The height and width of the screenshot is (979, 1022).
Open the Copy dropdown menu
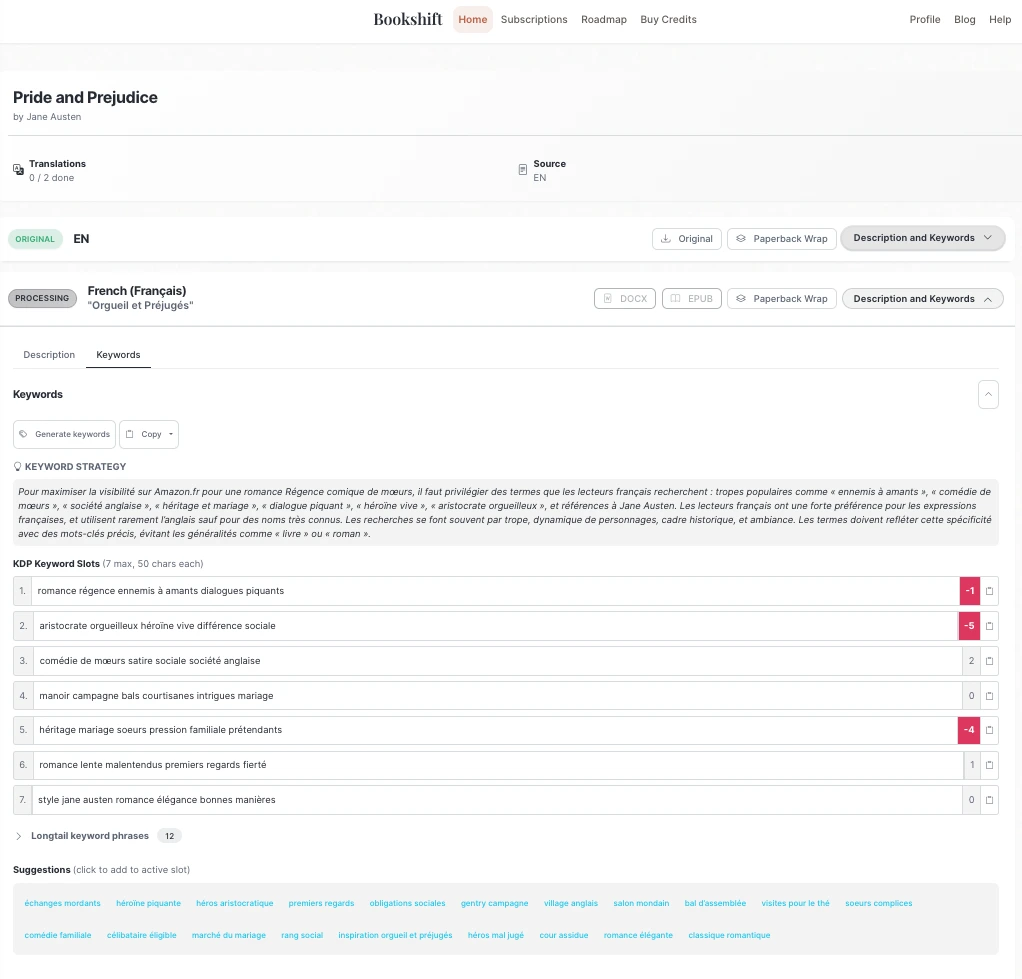149,434
